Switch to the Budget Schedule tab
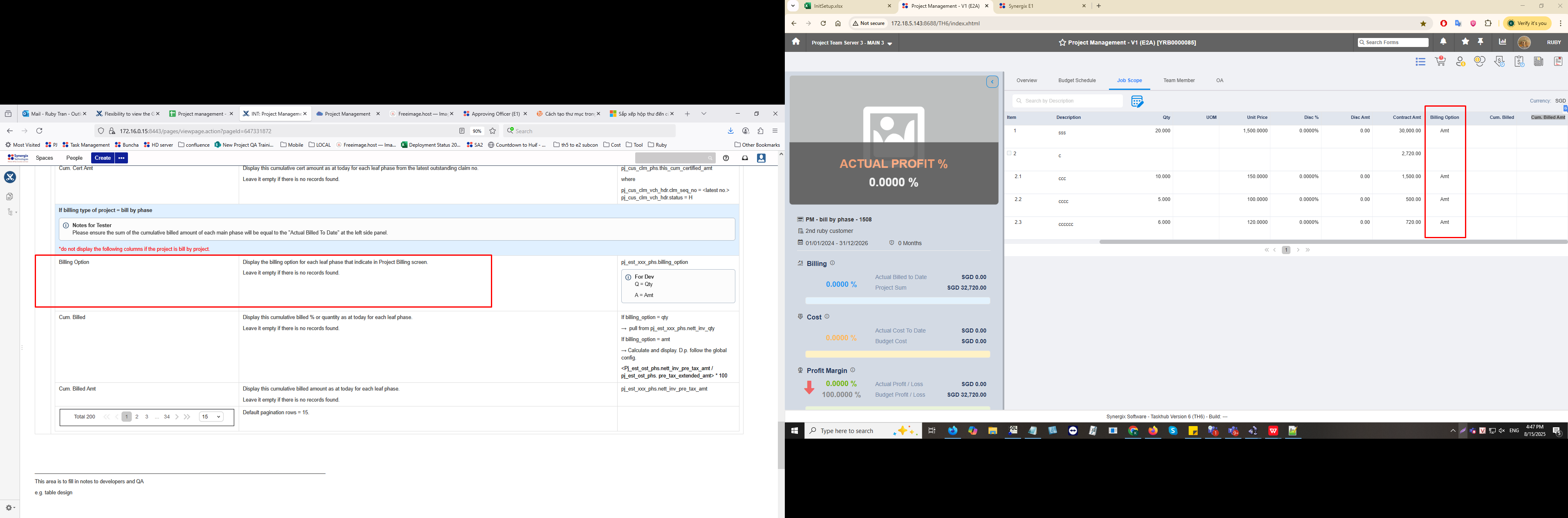The width and height of the screenshot is (1568, 518). point(1077,80)
